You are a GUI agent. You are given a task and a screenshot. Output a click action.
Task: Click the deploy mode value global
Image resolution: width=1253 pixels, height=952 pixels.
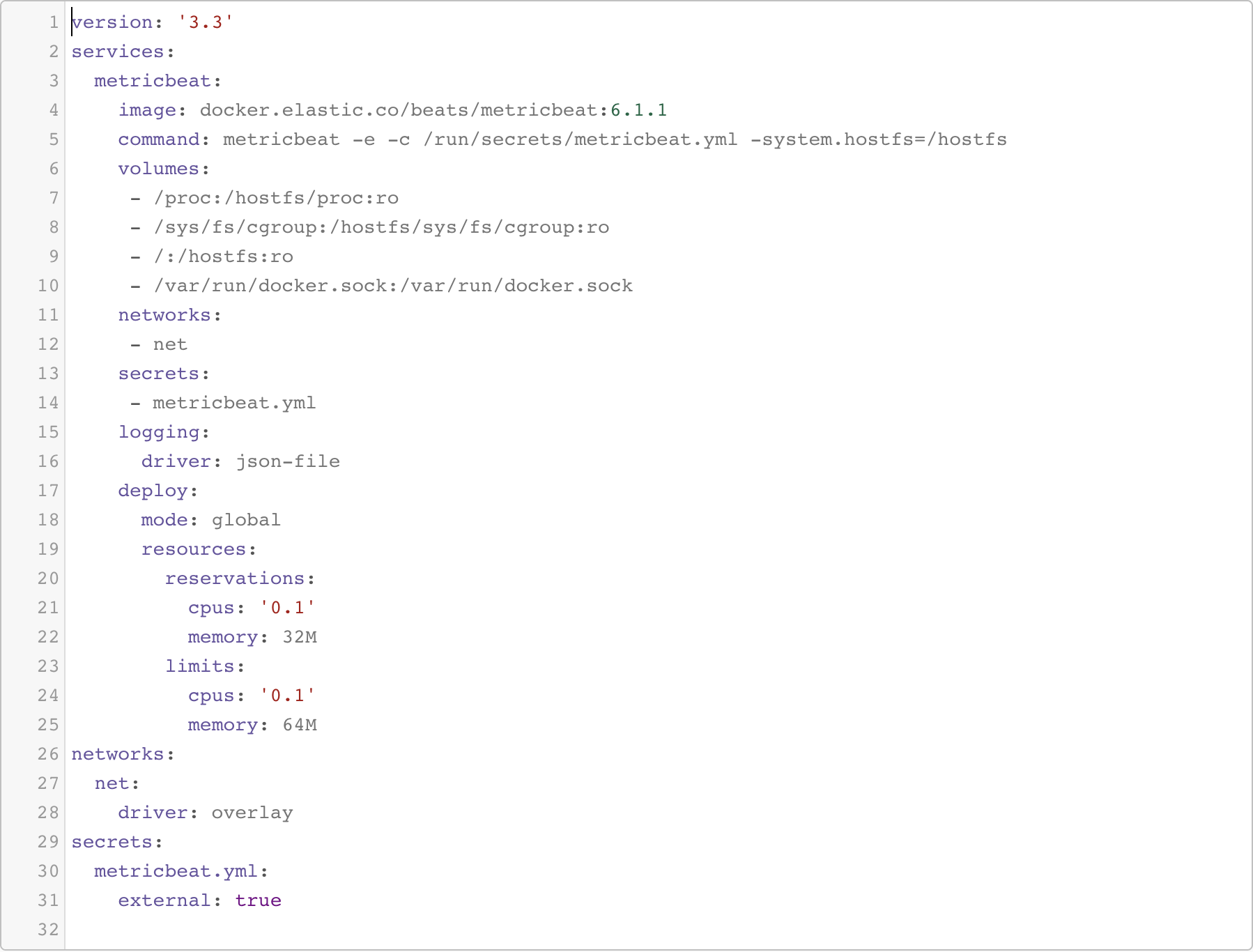pos(245,519)
